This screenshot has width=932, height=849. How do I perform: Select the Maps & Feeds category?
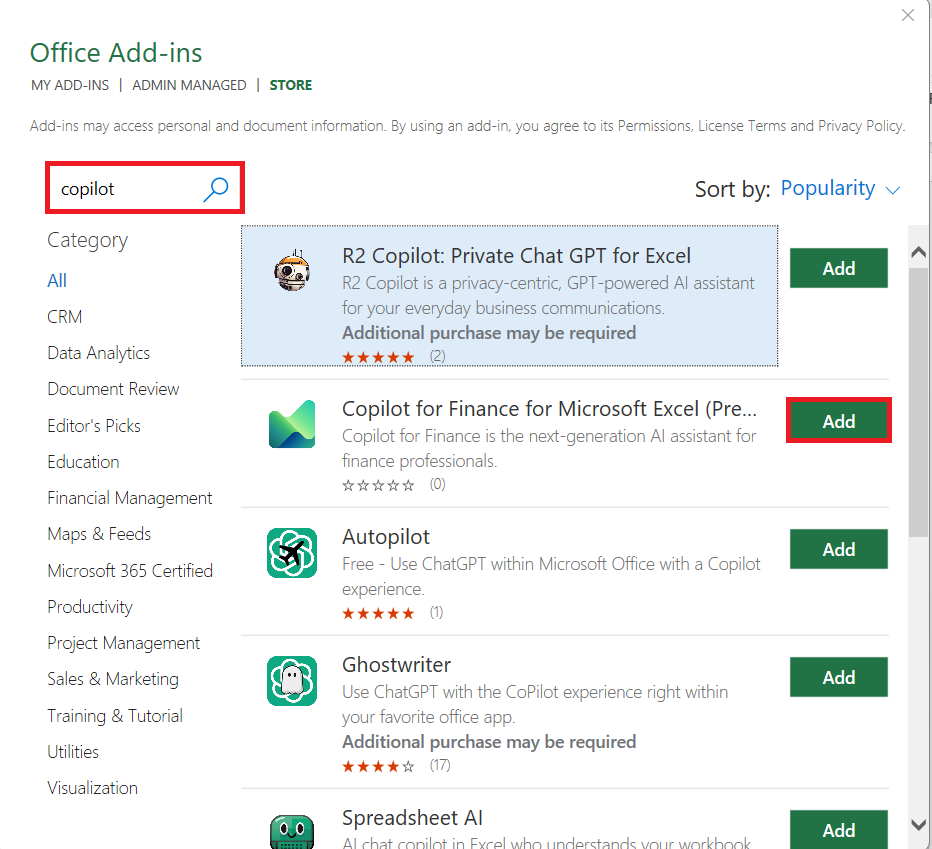point(99,534)
